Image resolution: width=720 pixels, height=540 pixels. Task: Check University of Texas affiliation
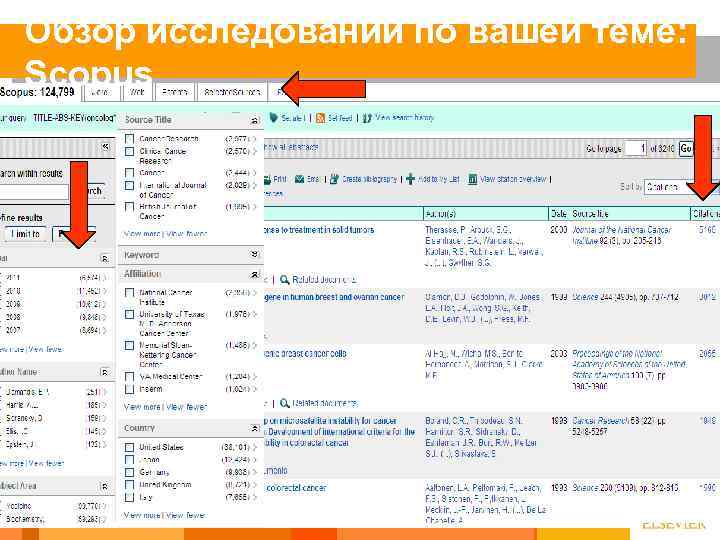click(129, 315)
